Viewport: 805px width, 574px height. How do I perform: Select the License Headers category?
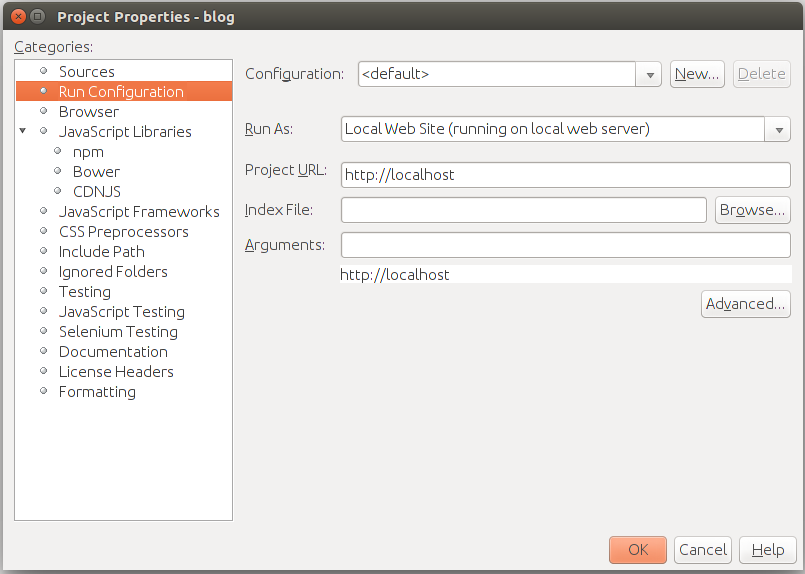pos(116,372)
